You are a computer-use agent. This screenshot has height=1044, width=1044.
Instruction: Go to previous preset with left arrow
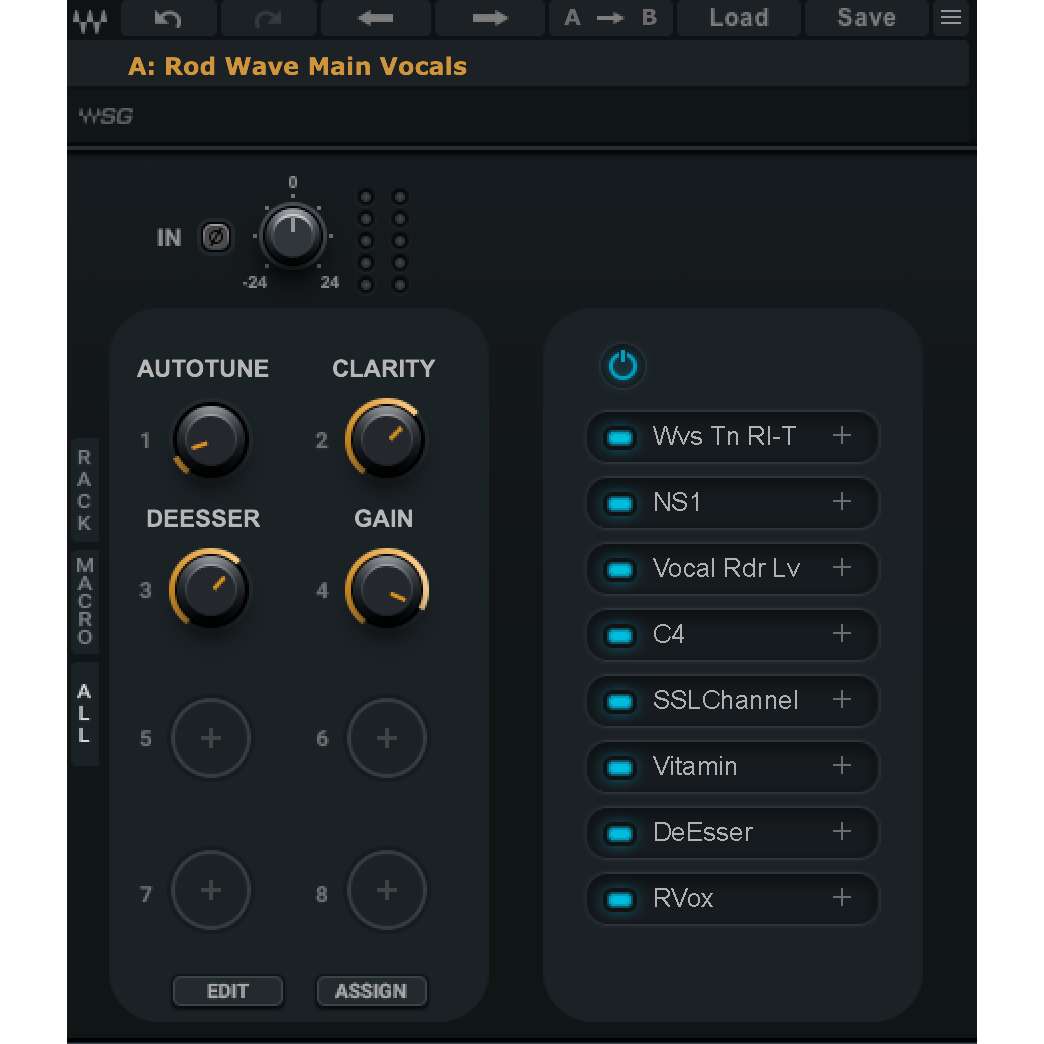pyautogui.click(x=376, y=18)
